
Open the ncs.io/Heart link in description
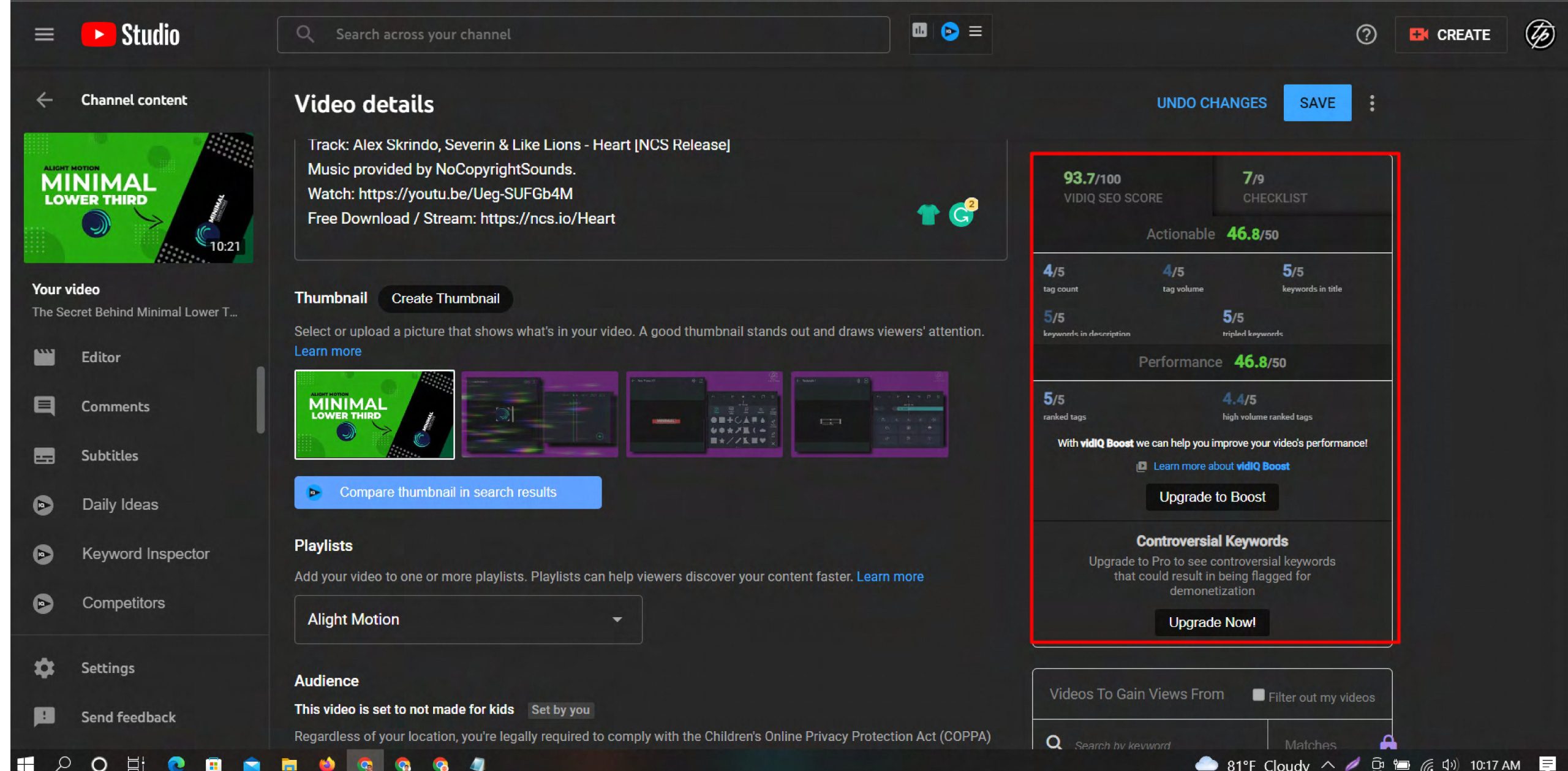(x=548, y=219)
